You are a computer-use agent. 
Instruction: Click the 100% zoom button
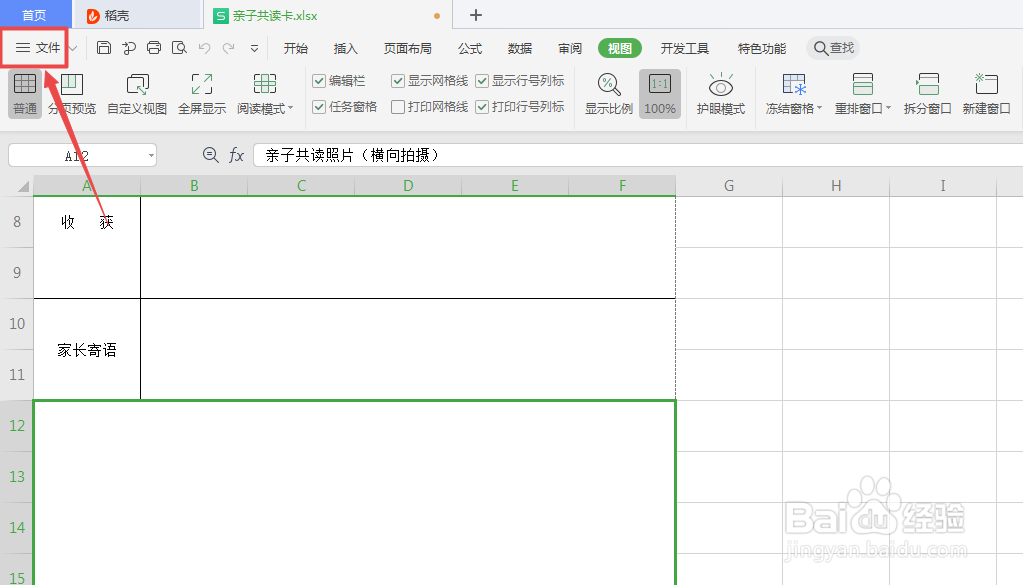click(x=660, y=94)
